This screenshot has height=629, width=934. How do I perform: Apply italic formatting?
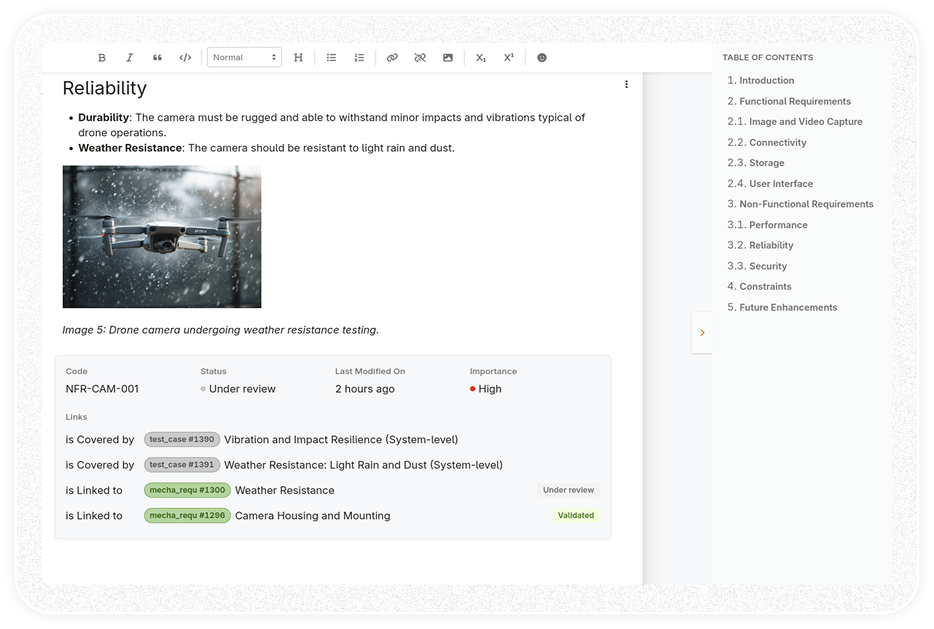[129, 58]
